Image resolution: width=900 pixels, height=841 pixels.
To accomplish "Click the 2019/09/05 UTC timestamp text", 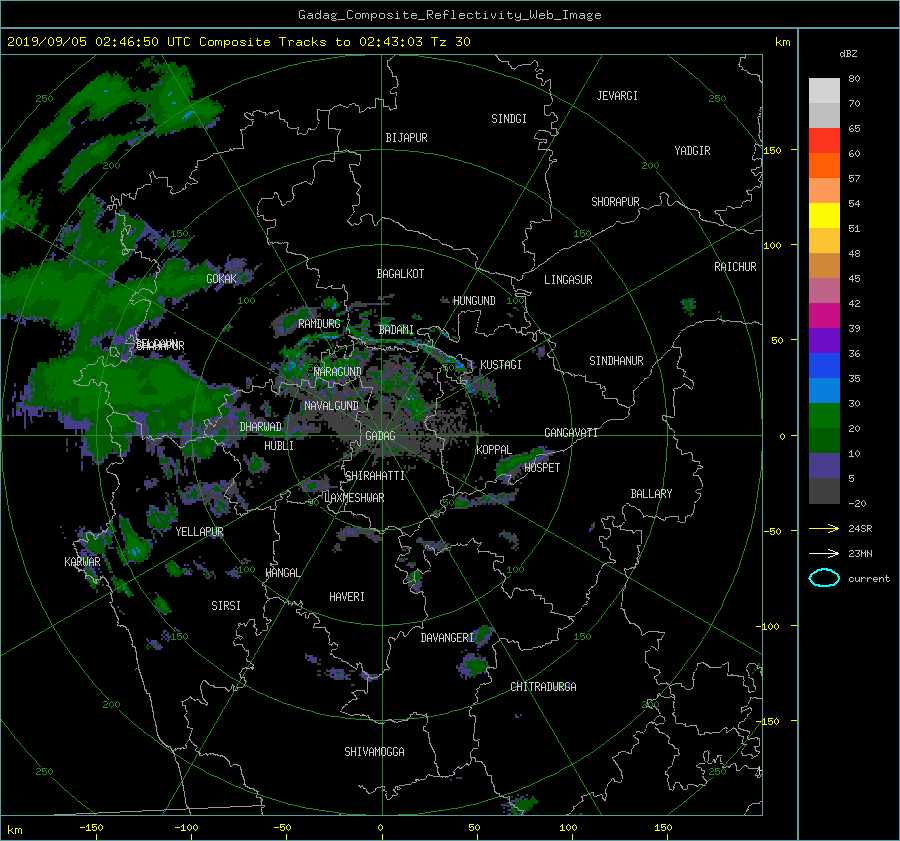I will point(239,42).
